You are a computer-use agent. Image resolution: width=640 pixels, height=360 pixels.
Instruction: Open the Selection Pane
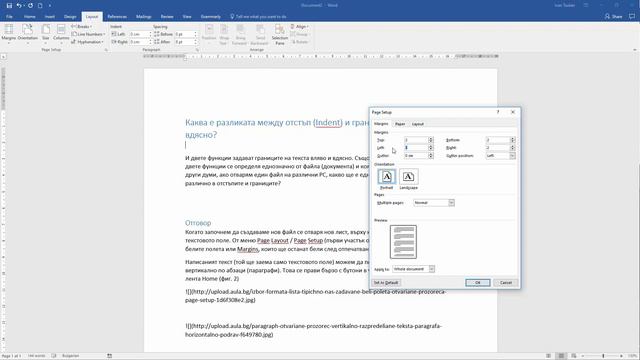click(x=280, y=34)
